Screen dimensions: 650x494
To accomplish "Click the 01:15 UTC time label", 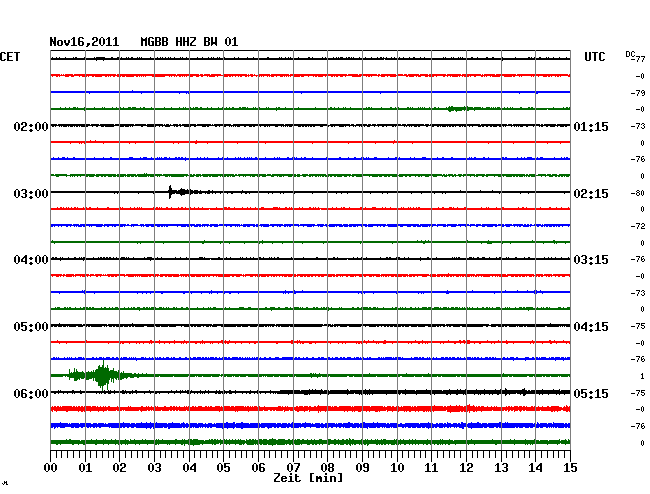I will (x=591, y=126).
